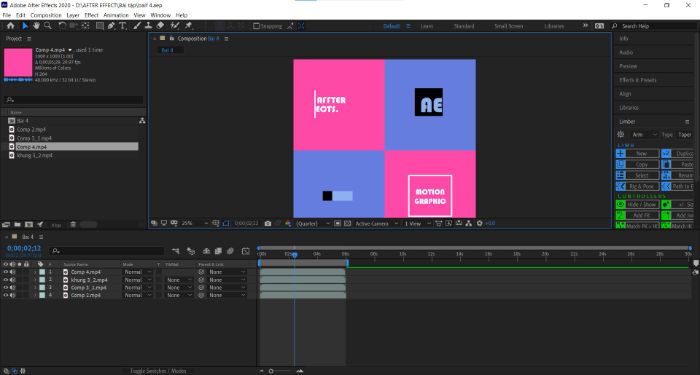Select the Type text tool
The height and width of the screenshot is (375, 700).
pyautogui.click(x=122, y=26)
